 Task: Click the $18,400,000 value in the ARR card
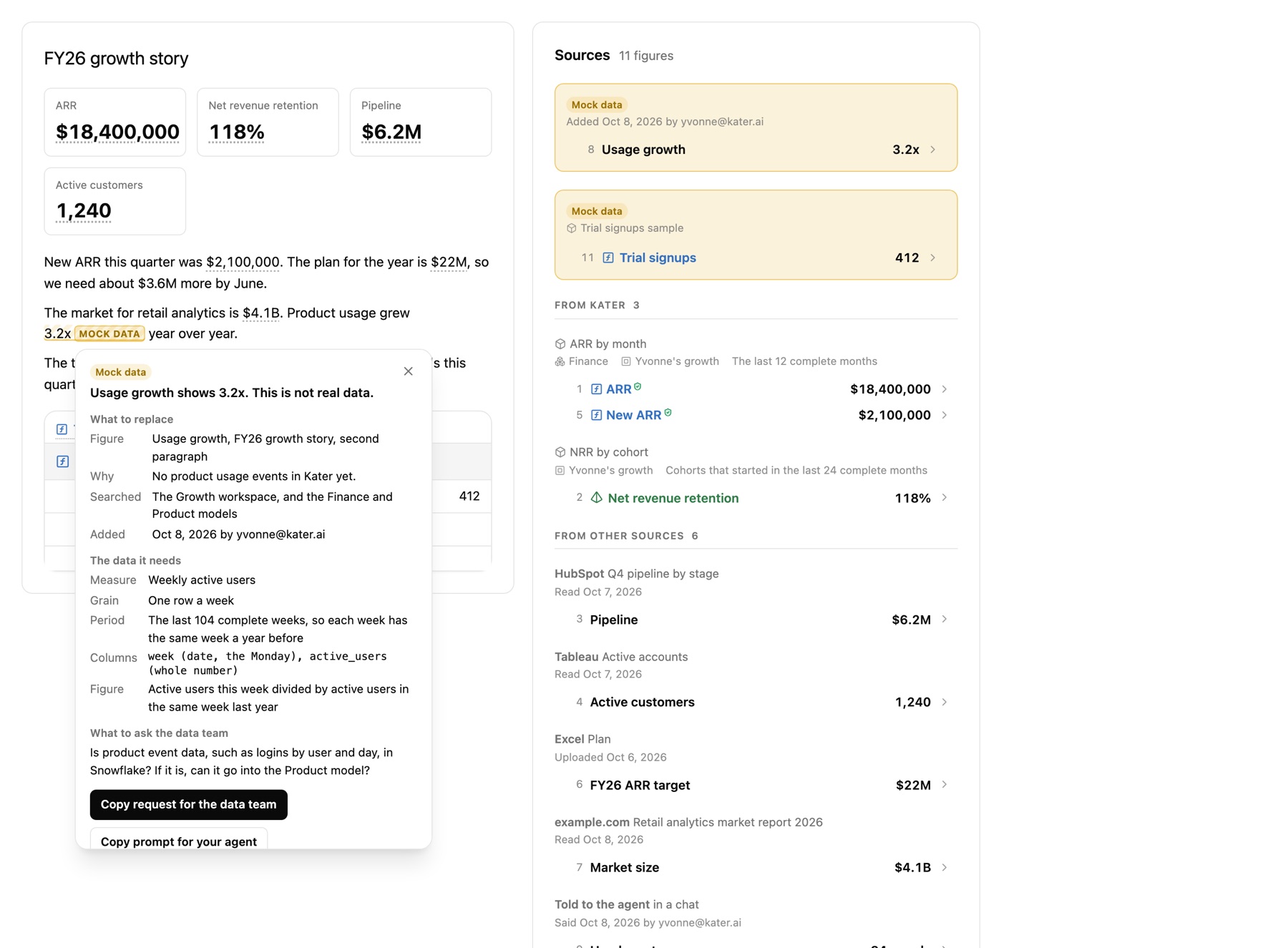tap(117, 132)
